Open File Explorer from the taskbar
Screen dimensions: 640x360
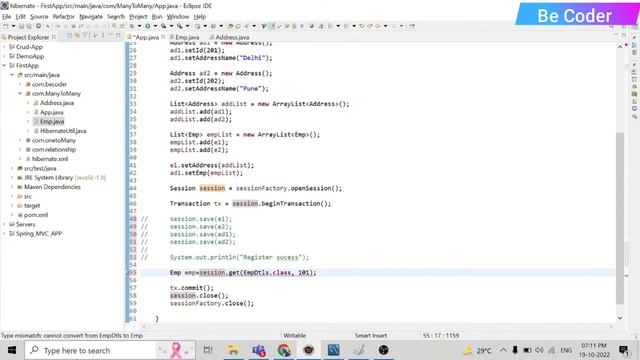pyautogui.click(x=233, y=350)
